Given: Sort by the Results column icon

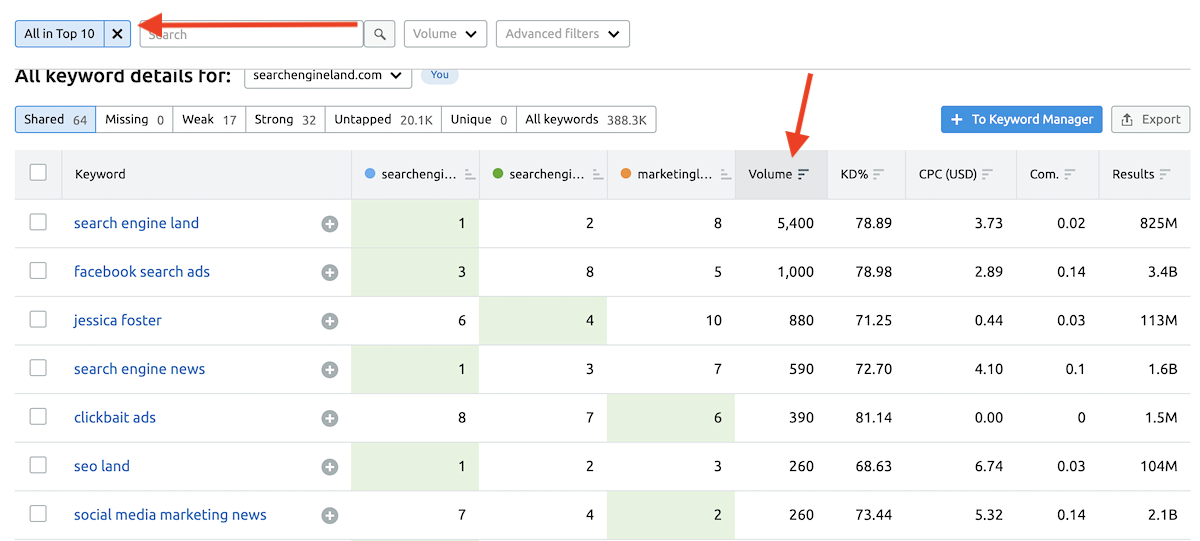Looking at the screenshot, I should 1164,174.
